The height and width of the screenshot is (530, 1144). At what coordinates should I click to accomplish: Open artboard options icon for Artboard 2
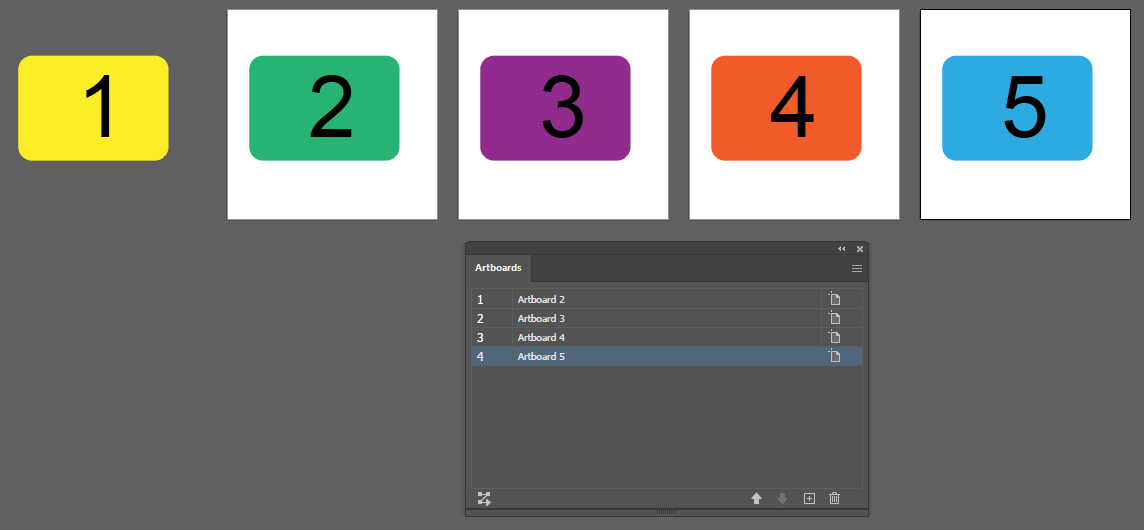[834, 299]
